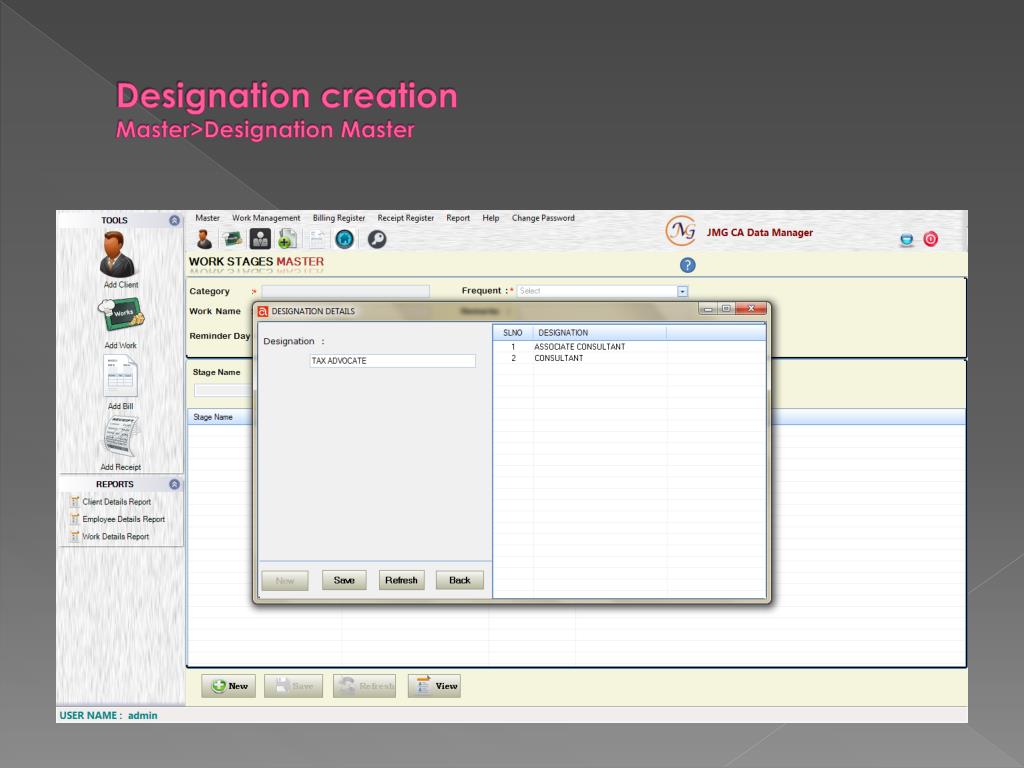Click the New button in bottom bar
Viewport: 1024px width, 768px height.
coord(229,686)
